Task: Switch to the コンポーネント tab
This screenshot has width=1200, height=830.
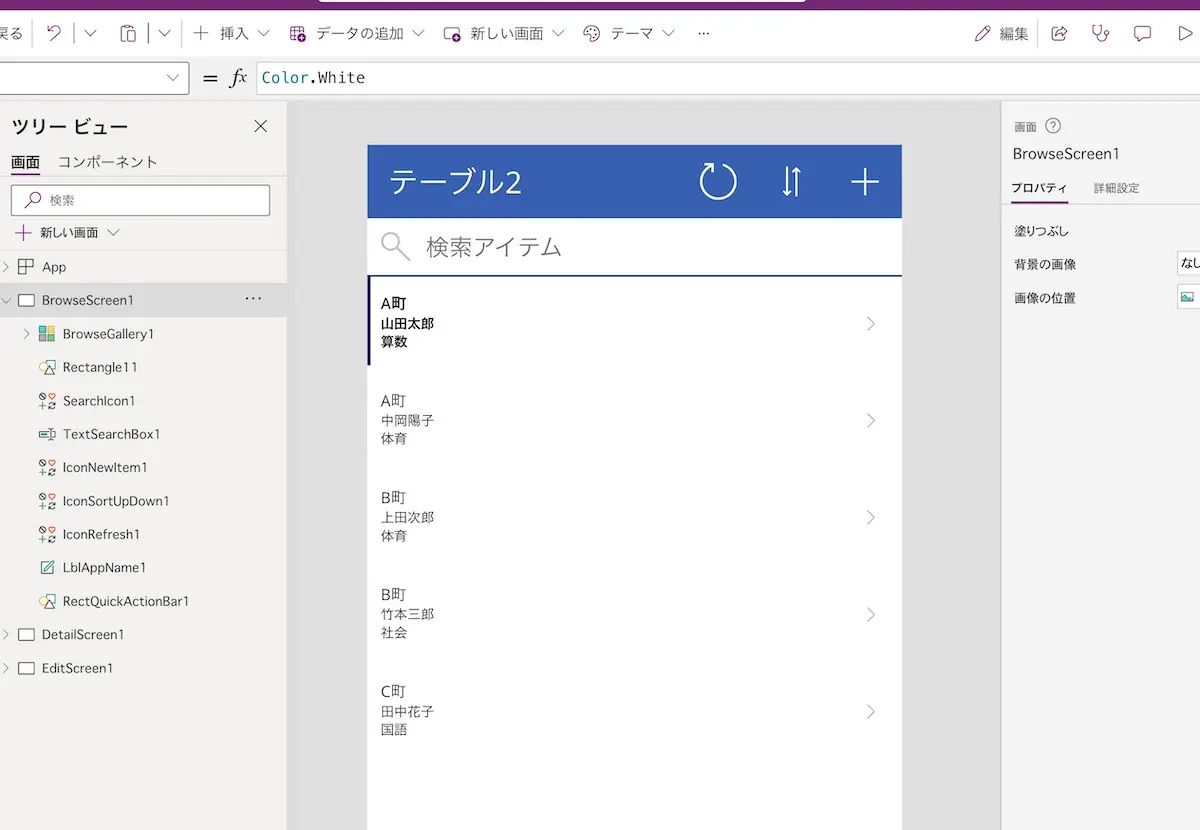Action: point(108,162)
